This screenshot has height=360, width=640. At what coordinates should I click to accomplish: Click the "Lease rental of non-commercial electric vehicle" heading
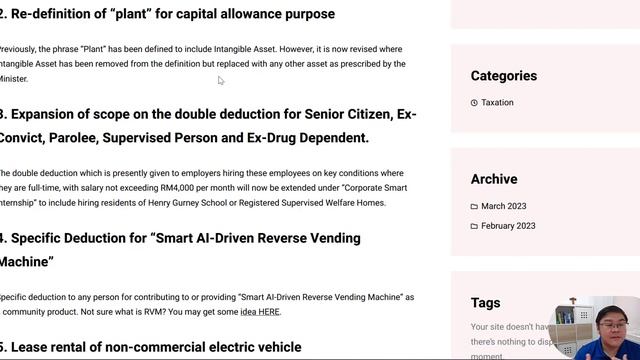click(x=151, y=347)
